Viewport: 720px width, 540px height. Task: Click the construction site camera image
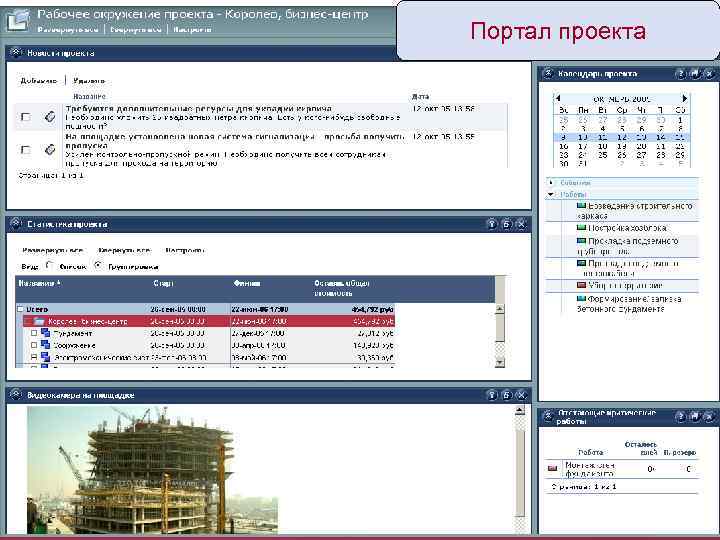coord(152,470)
